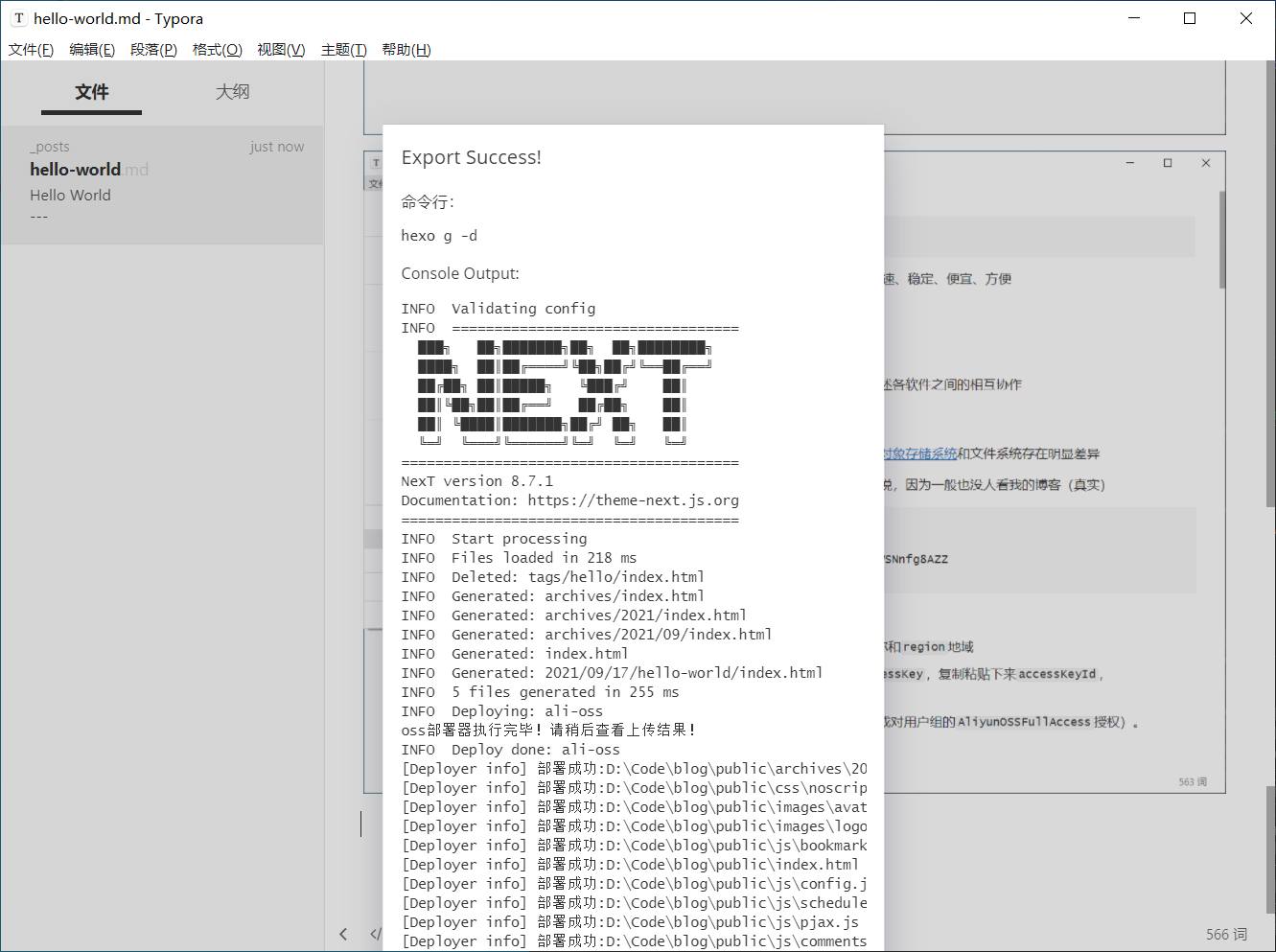Open the 主题(T) menu

coord(343,50)
